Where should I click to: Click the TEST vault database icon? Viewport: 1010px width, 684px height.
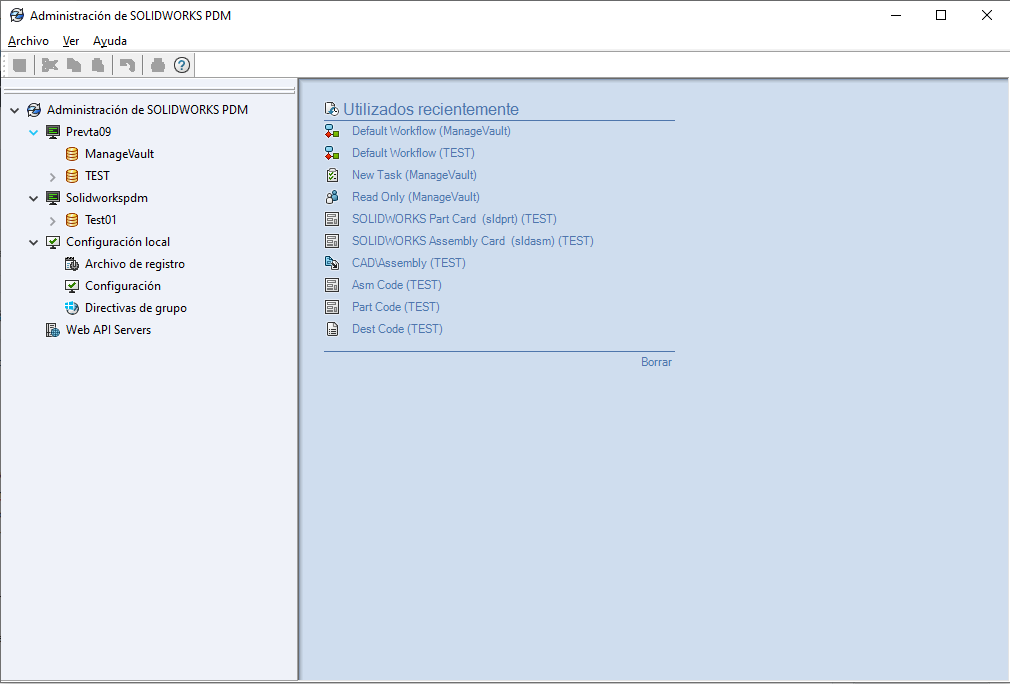[72, 176]
